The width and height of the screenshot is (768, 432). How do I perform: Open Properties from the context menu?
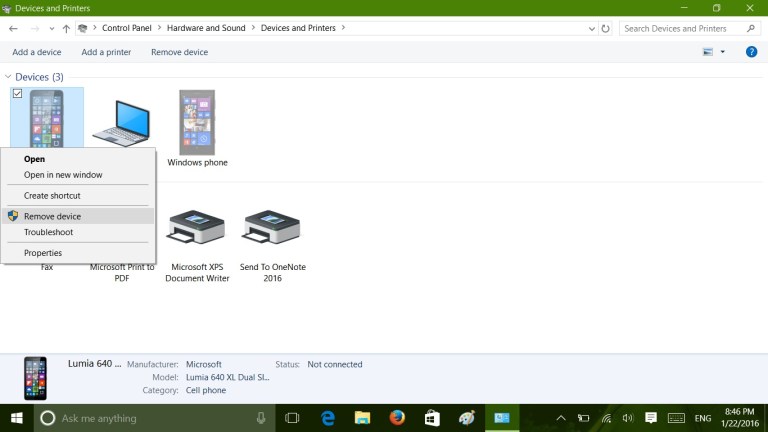[43, 253]
